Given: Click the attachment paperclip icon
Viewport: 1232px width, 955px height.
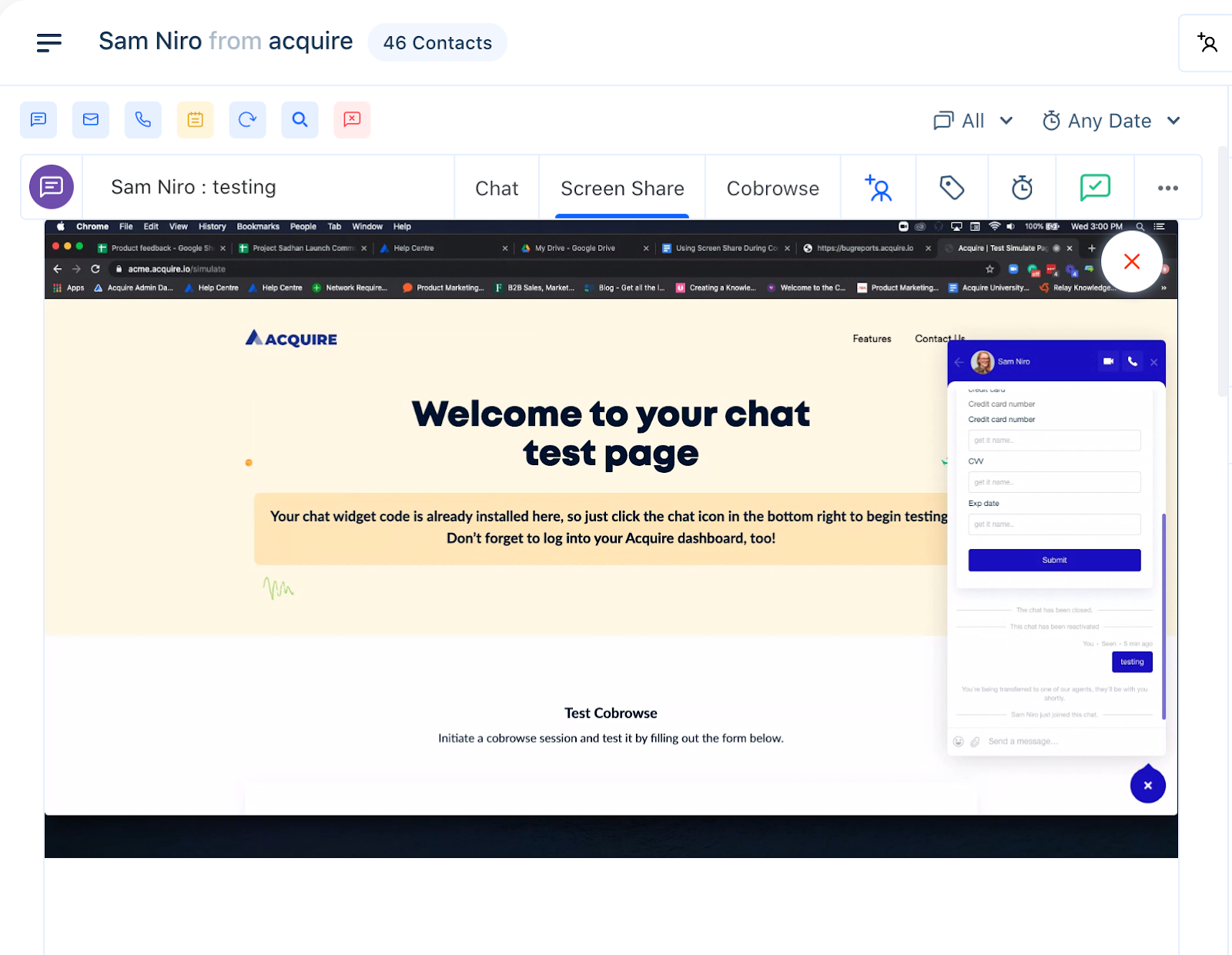Looking at the screenshot, I should 975,742.
